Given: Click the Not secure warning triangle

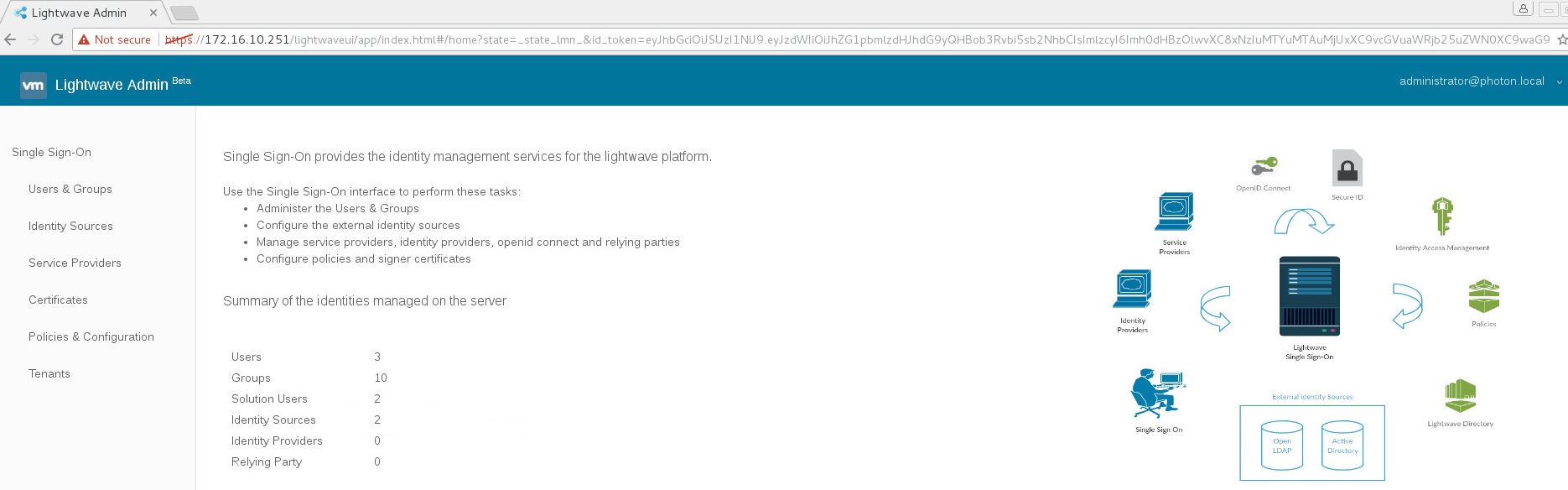Looking at the screenshot, I should click(84, 39).
